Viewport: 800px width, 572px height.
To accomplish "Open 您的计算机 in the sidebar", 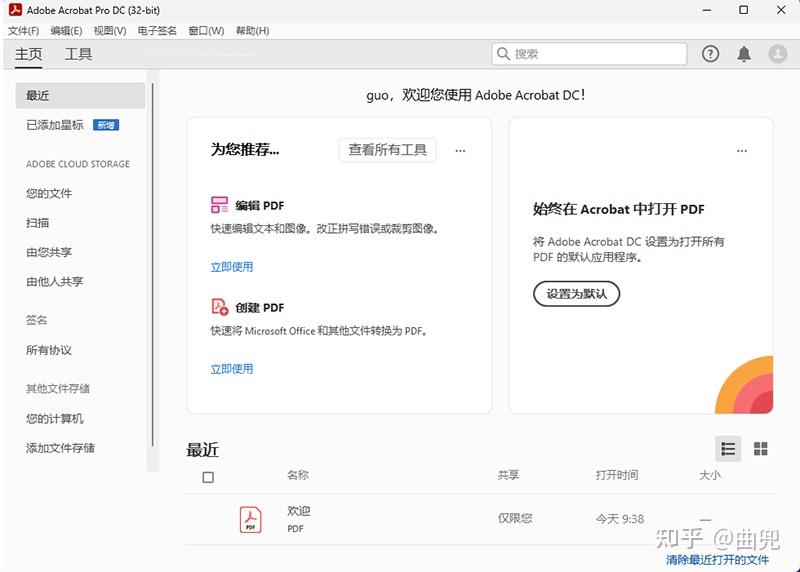I will click(x=55, y=419).
